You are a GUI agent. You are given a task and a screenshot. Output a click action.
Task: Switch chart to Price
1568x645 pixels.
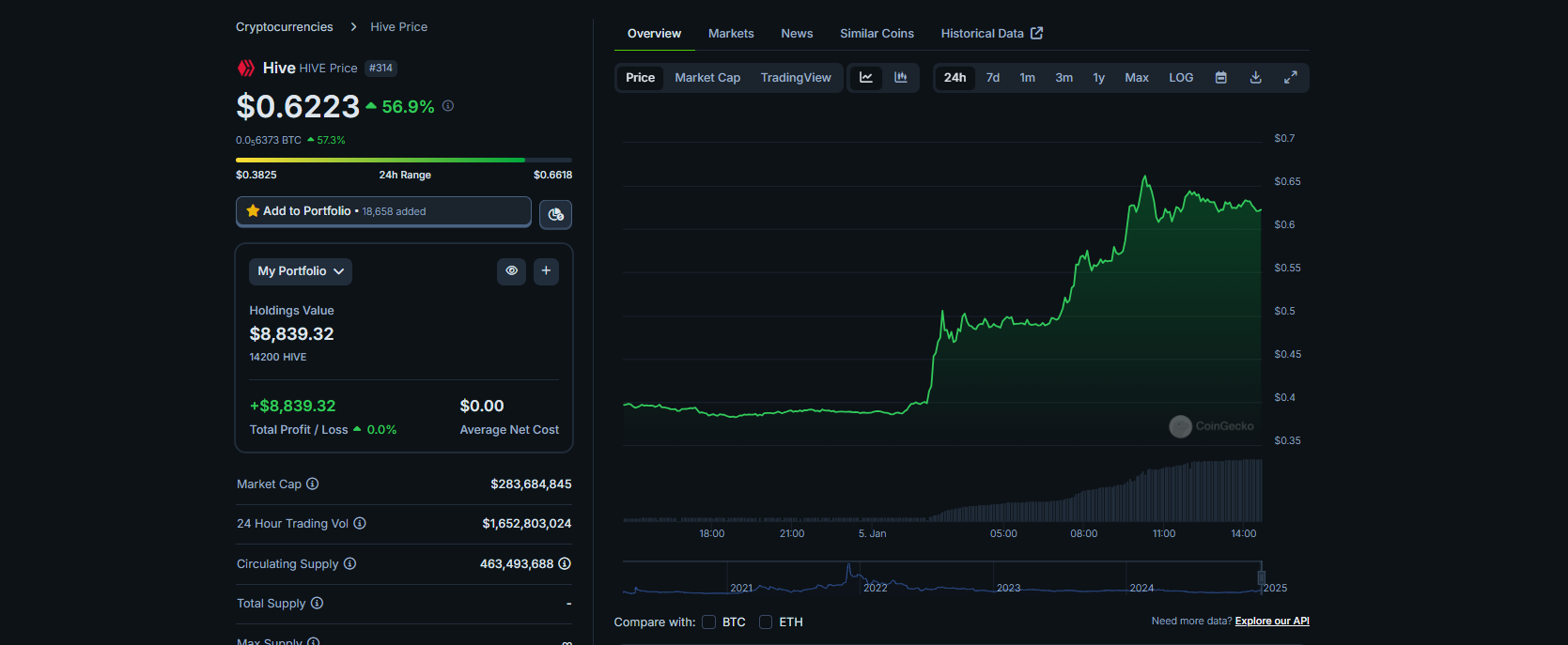641,77
